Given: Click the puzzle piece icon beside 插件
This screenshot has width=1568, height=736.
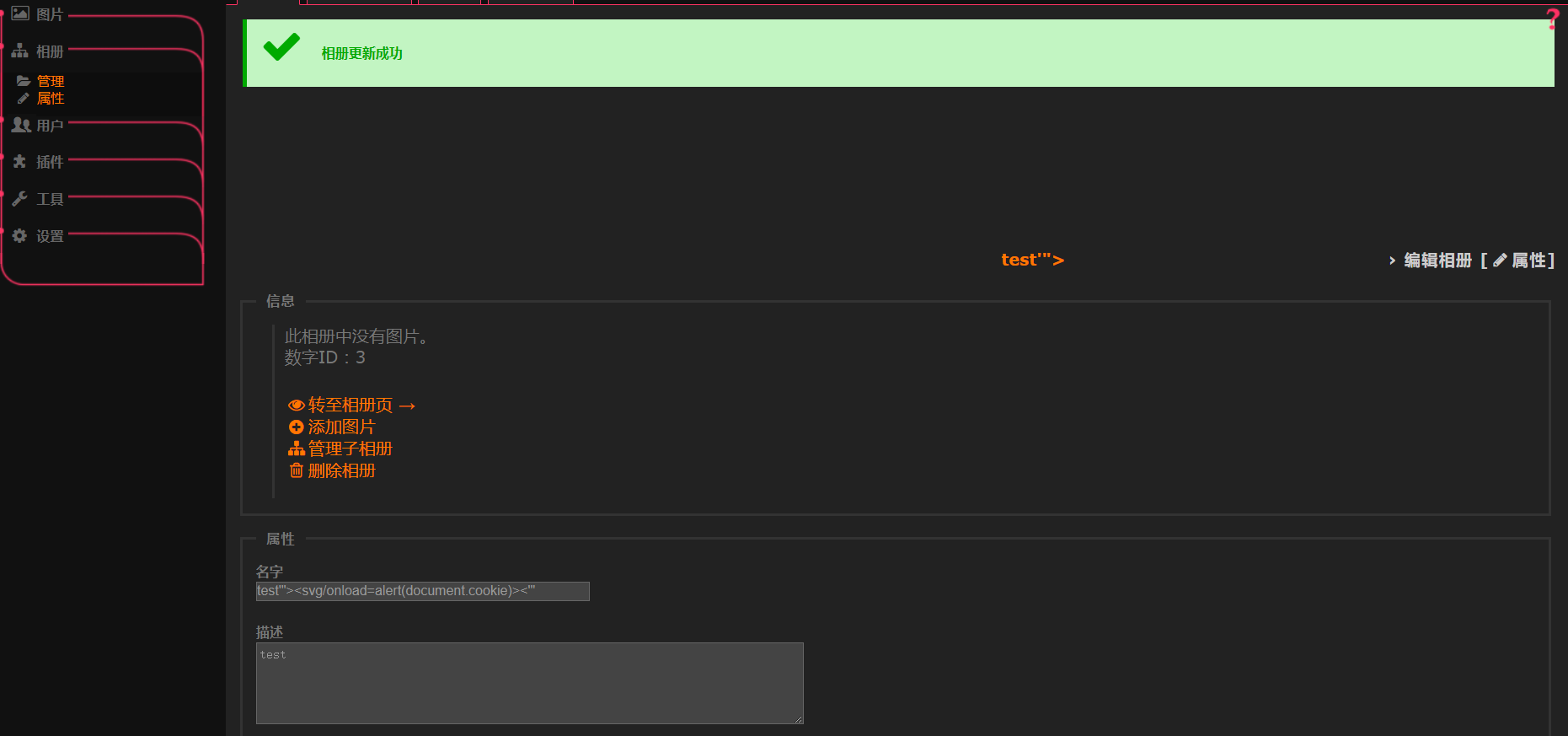Looking at the screenshot, I should click(20, 161).
